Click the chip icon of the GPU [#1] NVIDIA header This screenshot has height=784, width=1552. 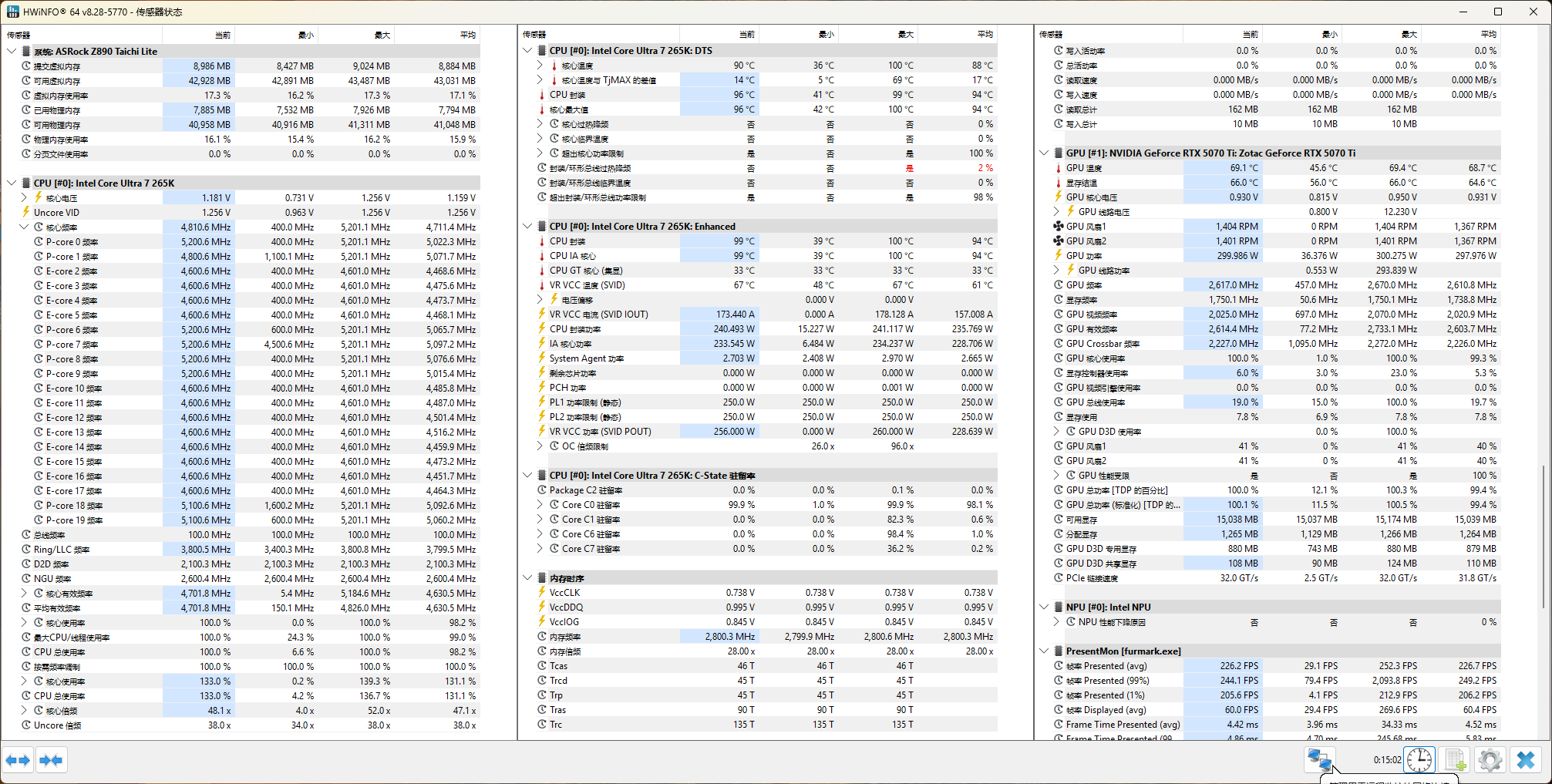(1059, 153)
